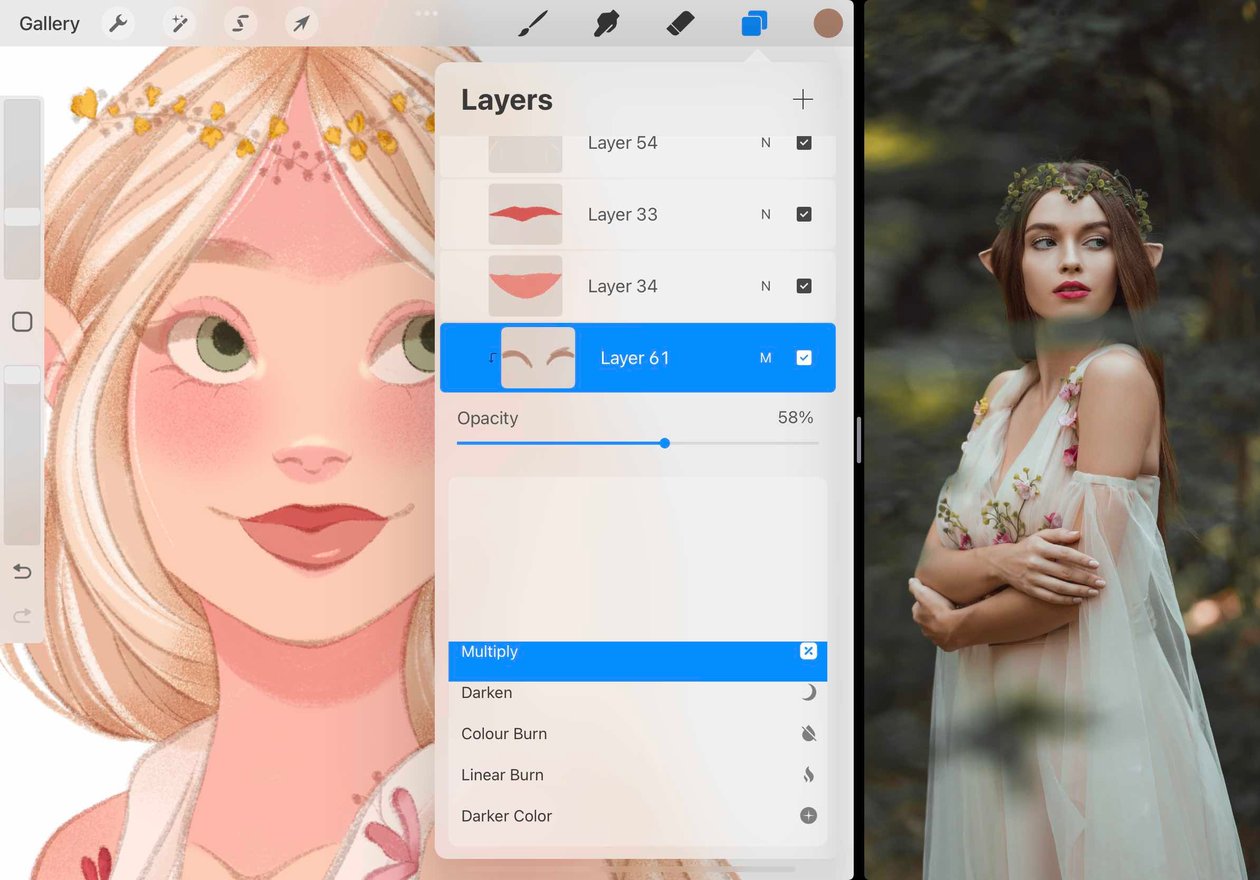
Task: Click the brush opacity slider handle
Action: tap(22, 375)
